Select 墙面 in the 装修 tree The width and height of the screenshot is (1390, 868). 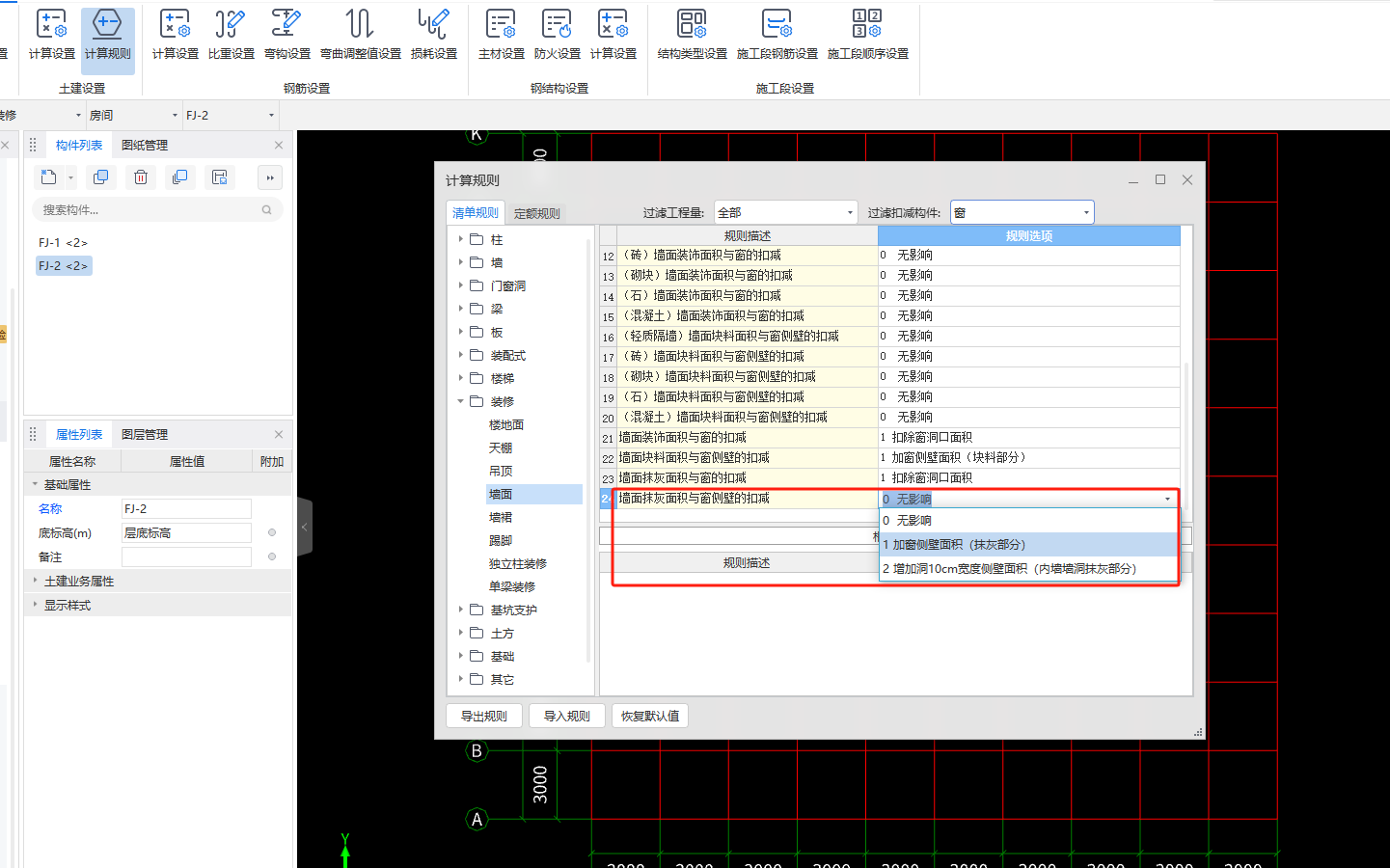(x=501, y=494)
